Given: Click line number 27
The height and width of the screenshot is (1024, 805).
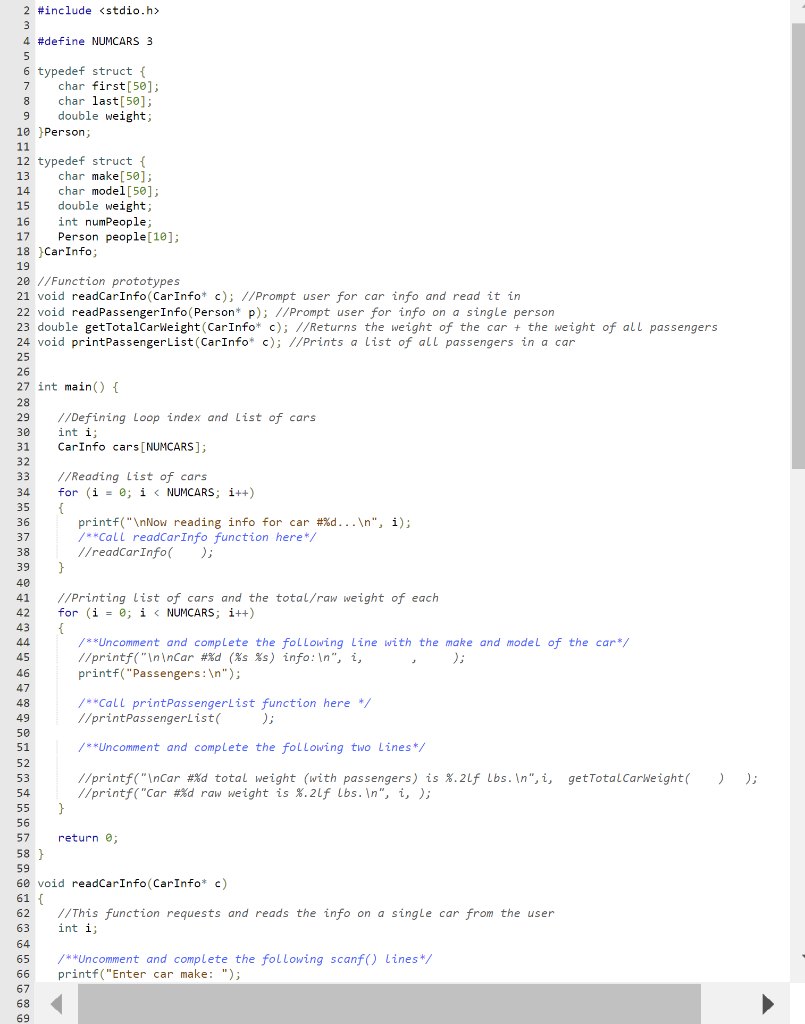Looking at the screenshot, I should tap(24, 386).
